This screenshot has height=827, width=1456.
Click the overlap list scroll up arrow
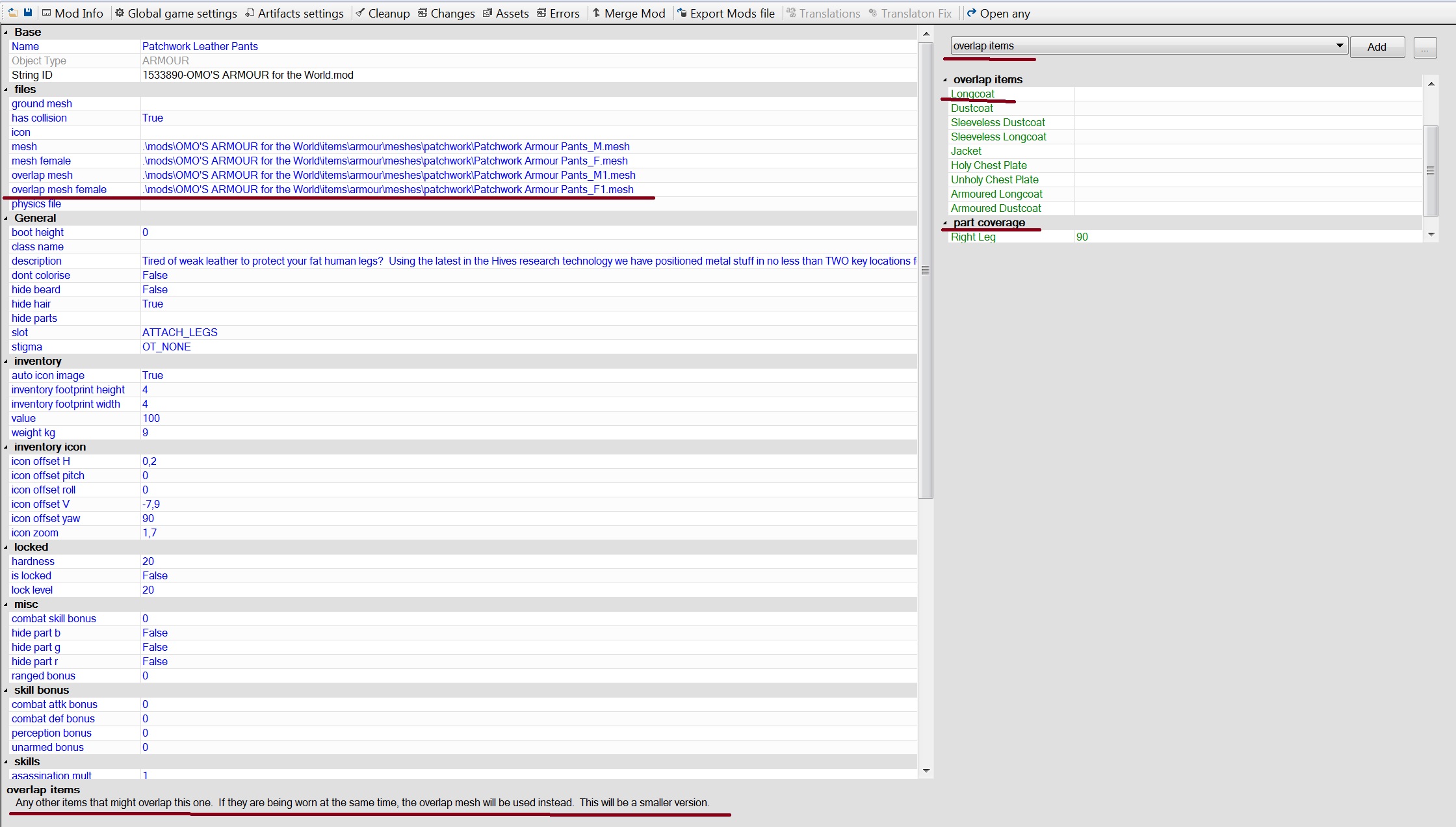[x=1431, y=84]
